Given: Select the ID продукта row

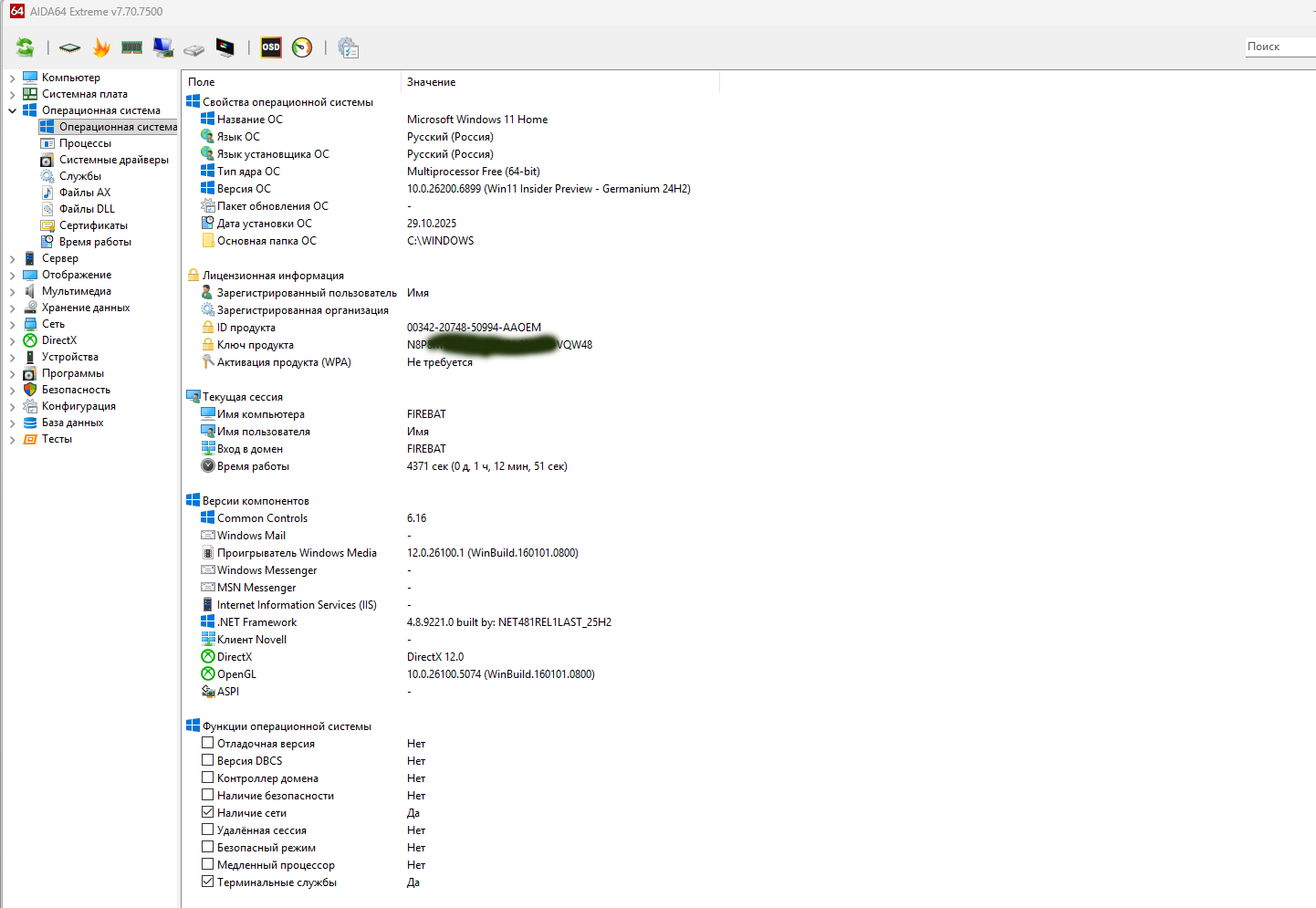Looking at the screenshot, I should (x=451, y=328).
